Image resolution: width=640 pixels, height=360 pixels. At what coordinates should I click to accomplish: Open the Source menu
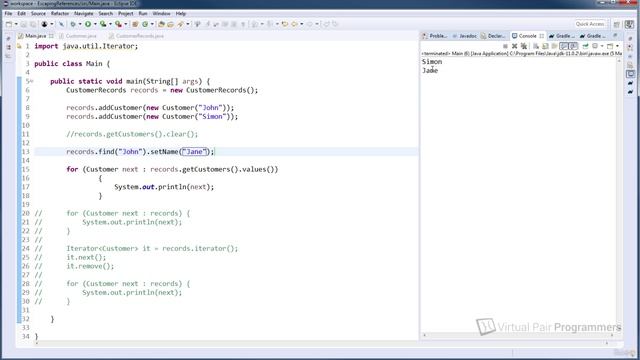(38, 13)
